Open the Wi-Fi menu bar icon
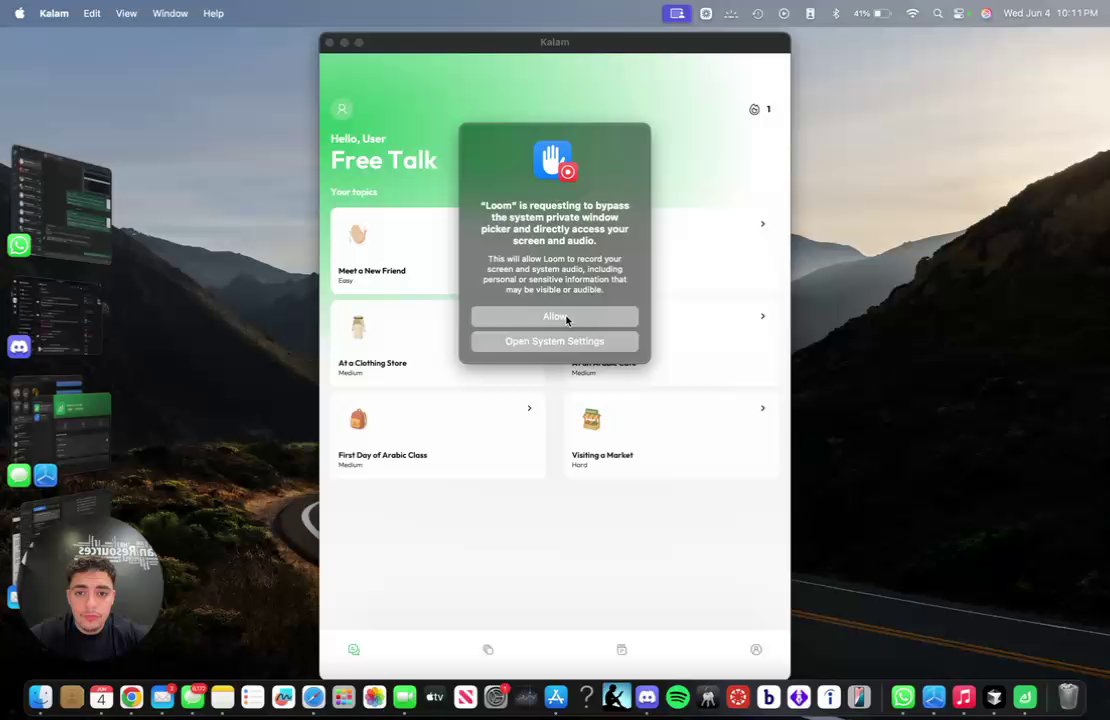Image resolution: width=1110 pixels, height=720 pixels. (912, 13)
